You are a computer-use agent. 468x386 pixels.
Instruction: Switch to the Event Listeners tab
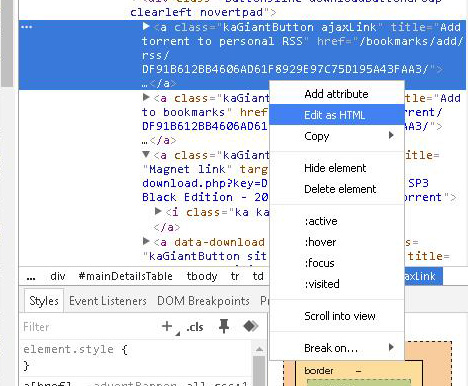(x=108, y=301)
